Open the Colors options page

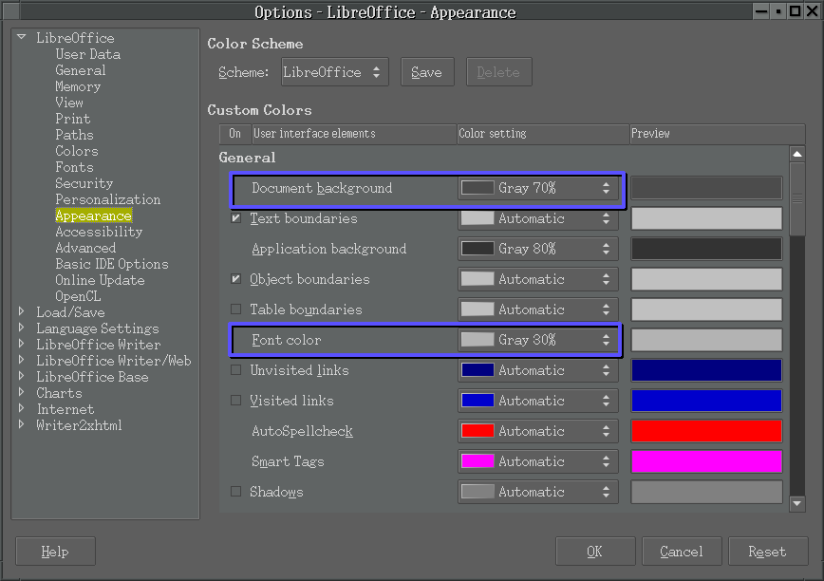(x=76, y=151)
